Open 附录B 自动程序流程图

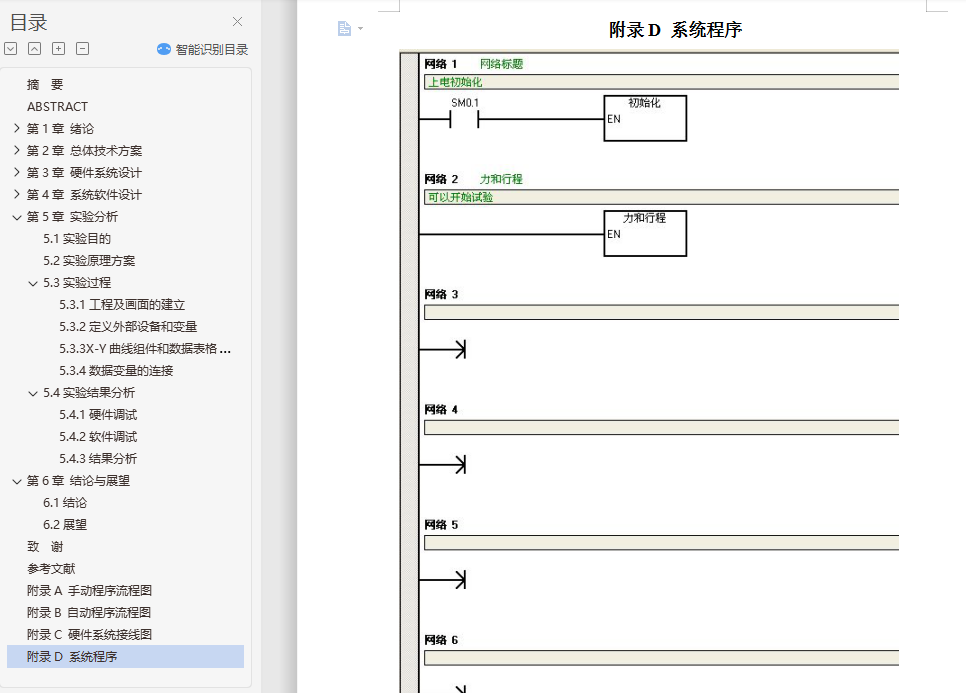coord(89,613)
